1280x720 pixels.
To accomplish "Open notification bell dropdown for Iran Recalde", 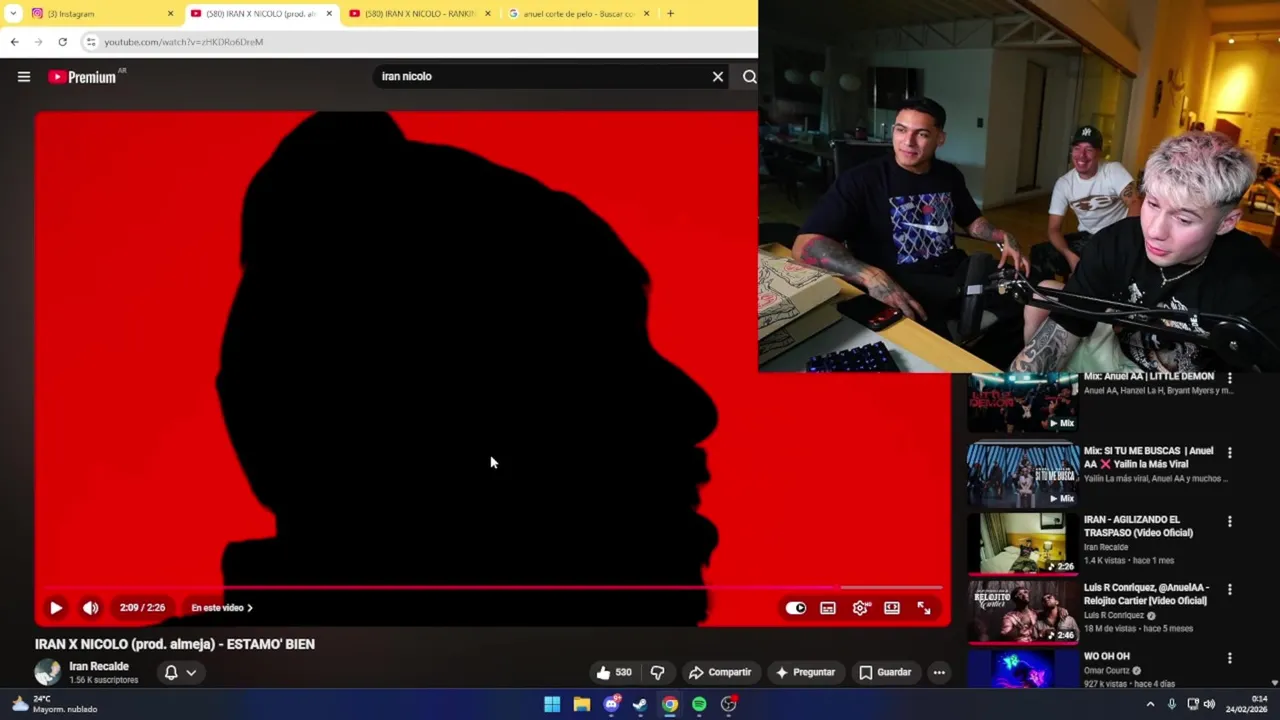I will [x=180, y=673].
